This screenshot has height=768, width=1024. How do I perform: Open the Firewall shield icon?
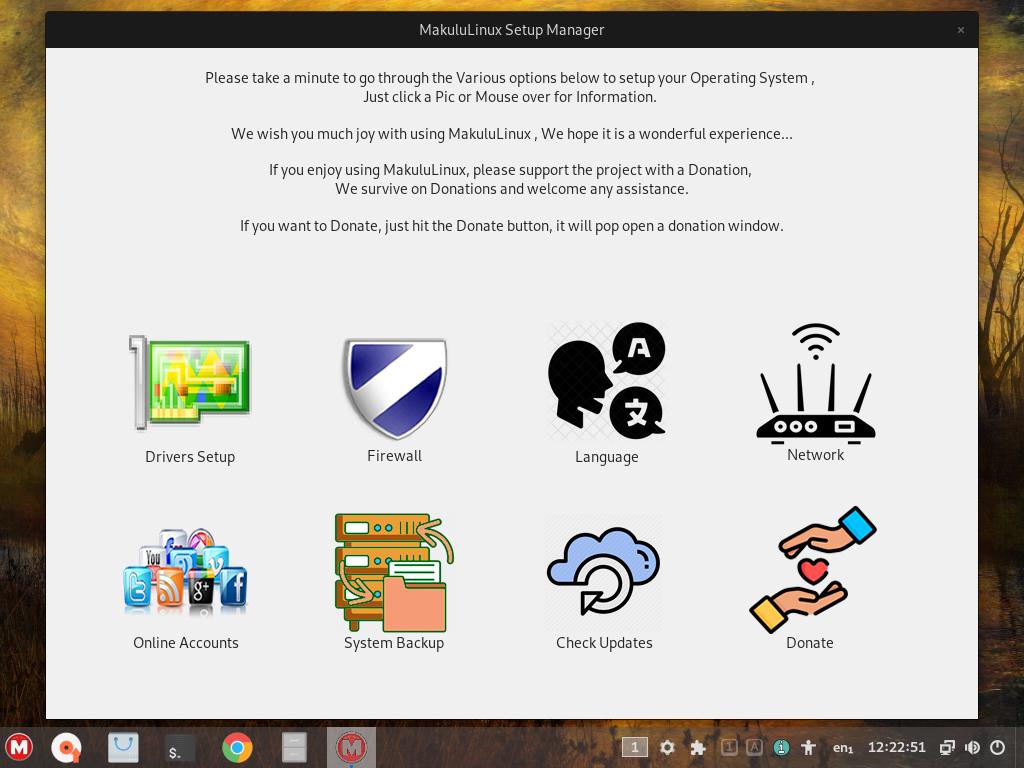pos(395,389)
